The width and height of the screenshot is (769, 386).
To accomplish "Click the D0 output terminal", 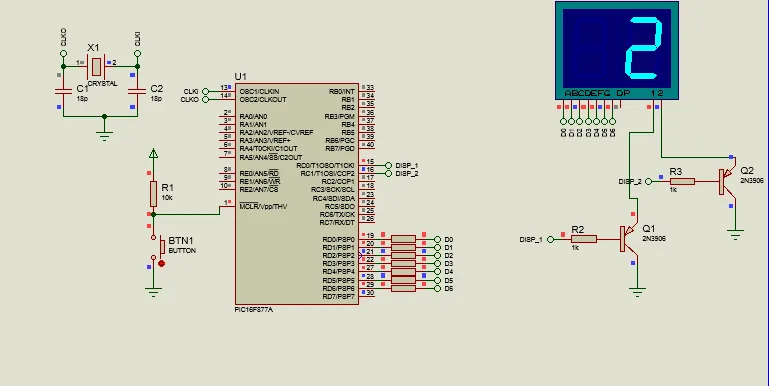I will tap(437, 239).
